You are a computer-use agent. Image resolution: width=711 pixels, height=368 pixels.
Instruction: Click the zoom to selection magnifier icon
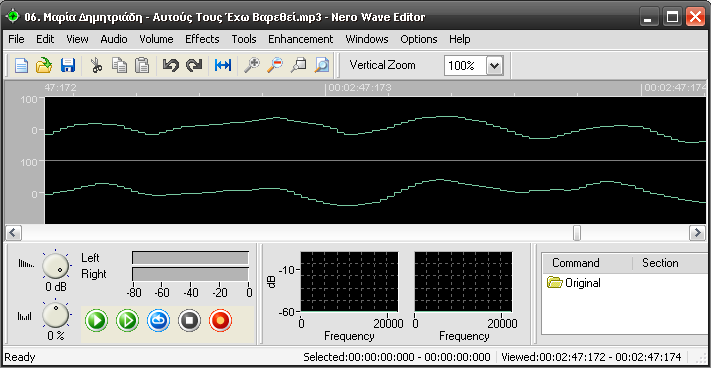point(298,66)
